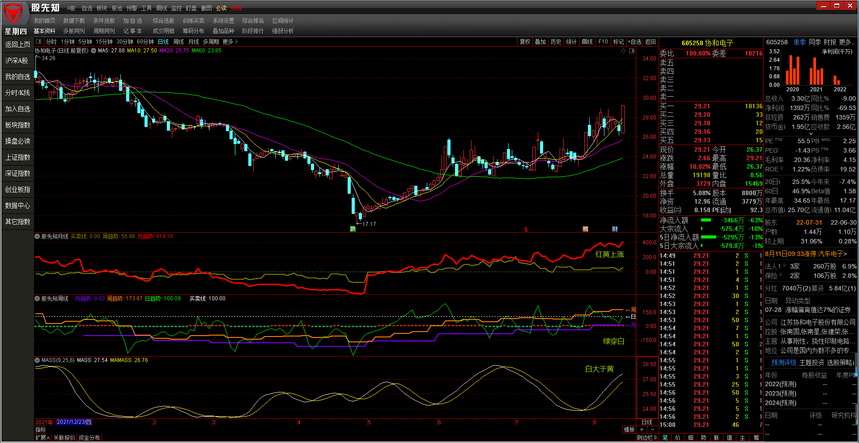Open the 资金分布 bottom tab
Screen dimensions: 859x443
[89, 438]
